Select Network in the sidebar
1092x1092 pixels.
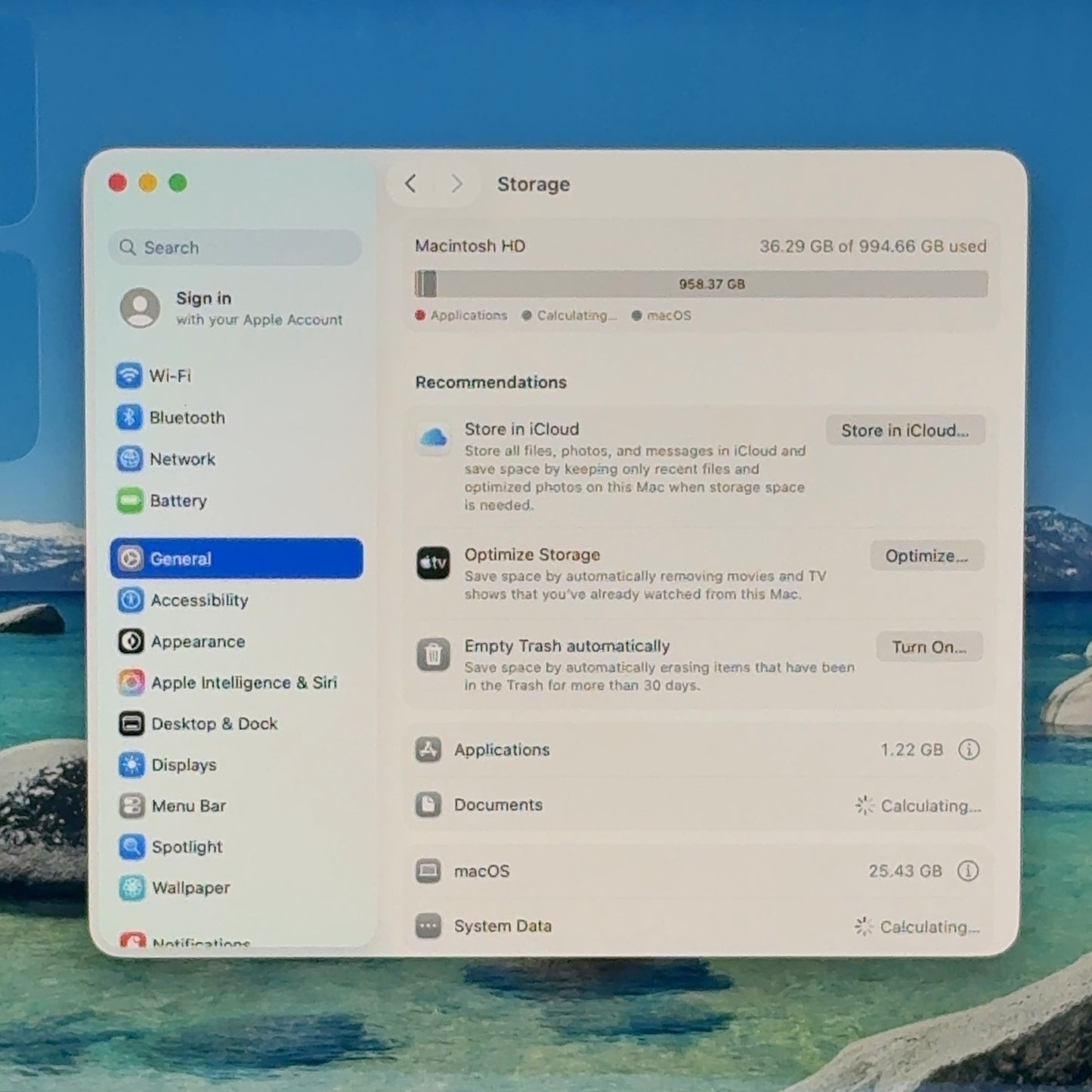(237, 458)
